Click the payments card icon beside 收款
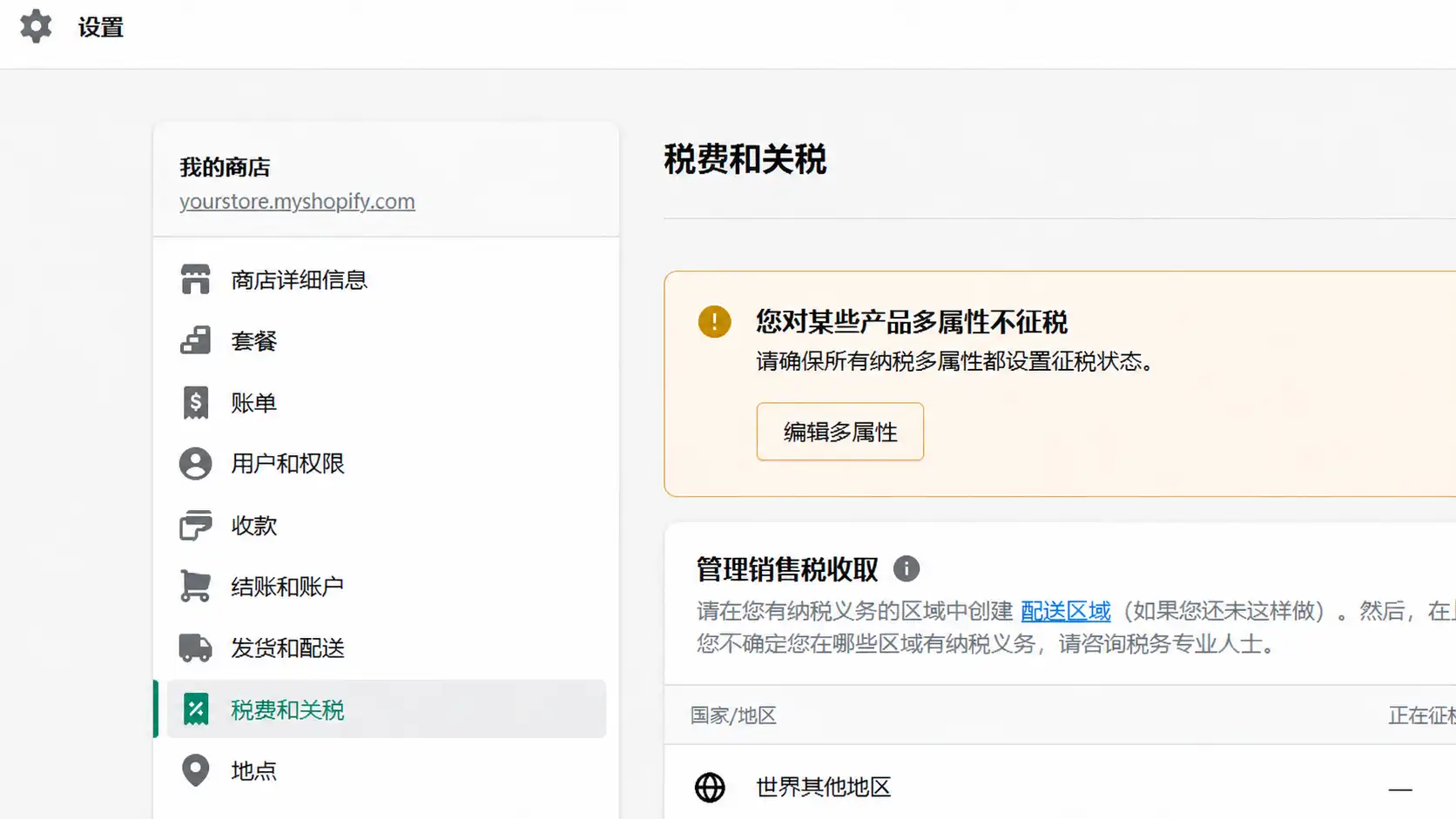Viewport: 1456px width, 819px height. pos(195,525)
